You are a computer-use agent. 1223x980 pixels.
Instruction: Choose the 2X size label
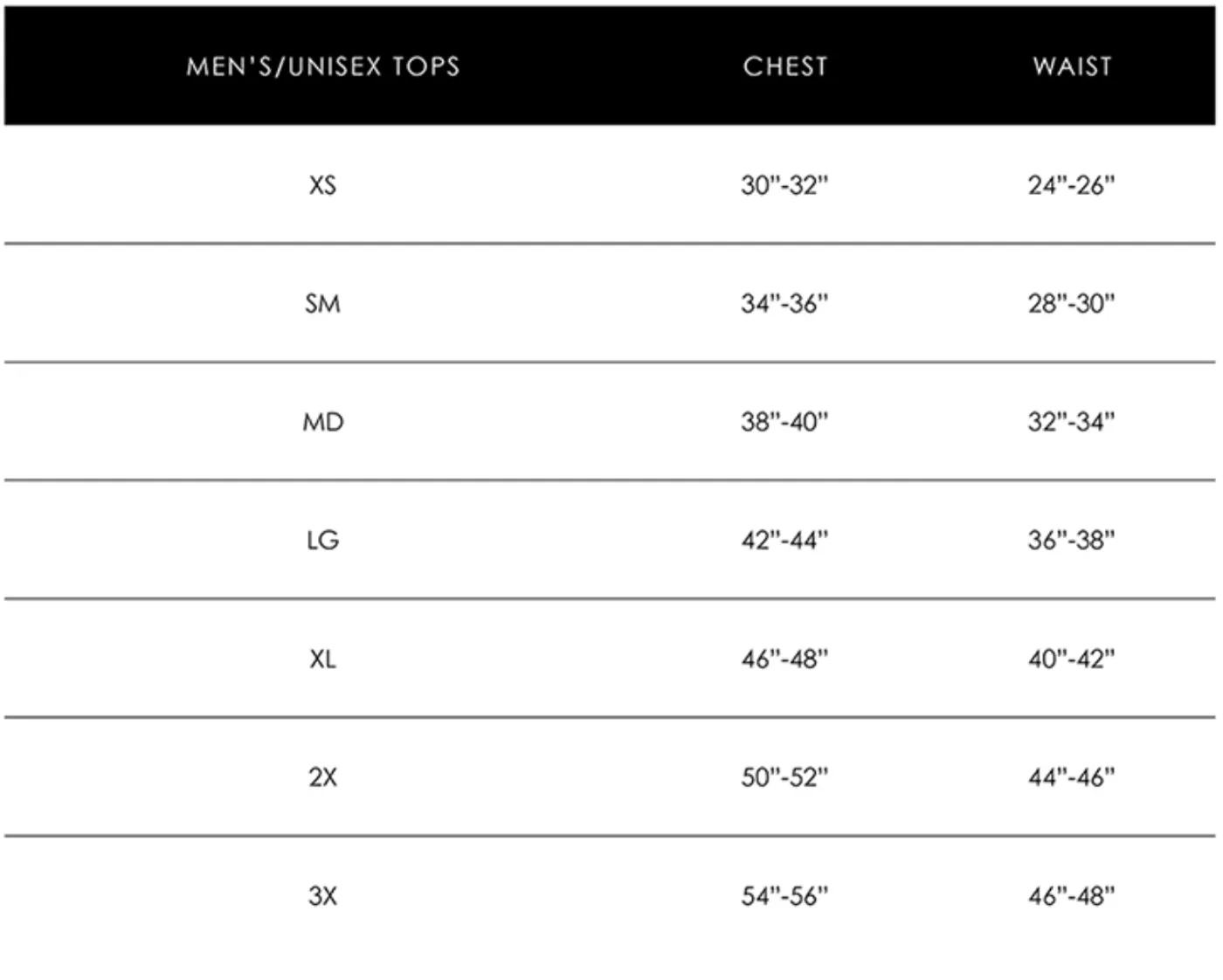322,777
